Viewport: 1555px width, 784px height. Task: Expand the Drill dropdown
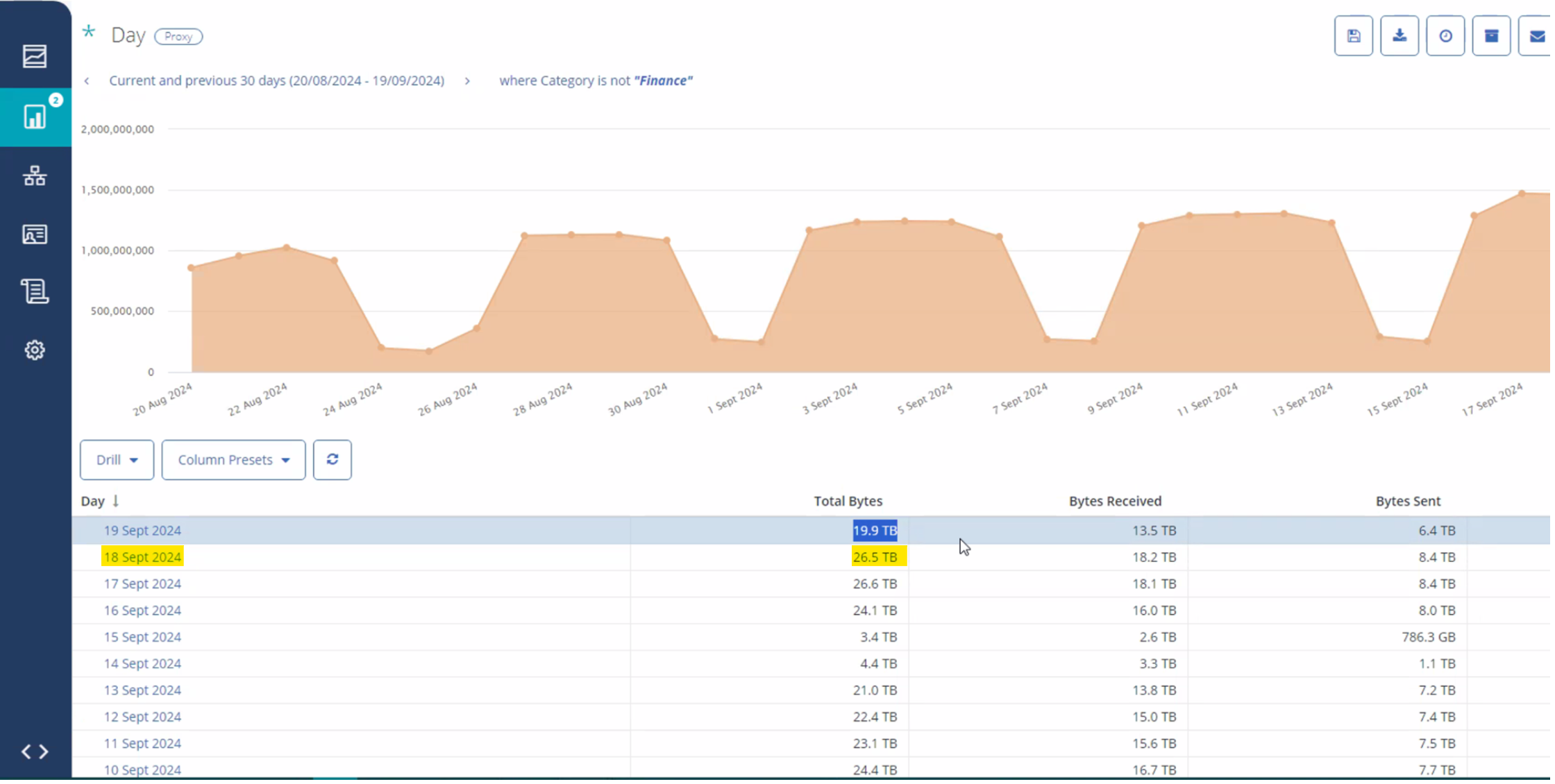(x=117, y=461)
